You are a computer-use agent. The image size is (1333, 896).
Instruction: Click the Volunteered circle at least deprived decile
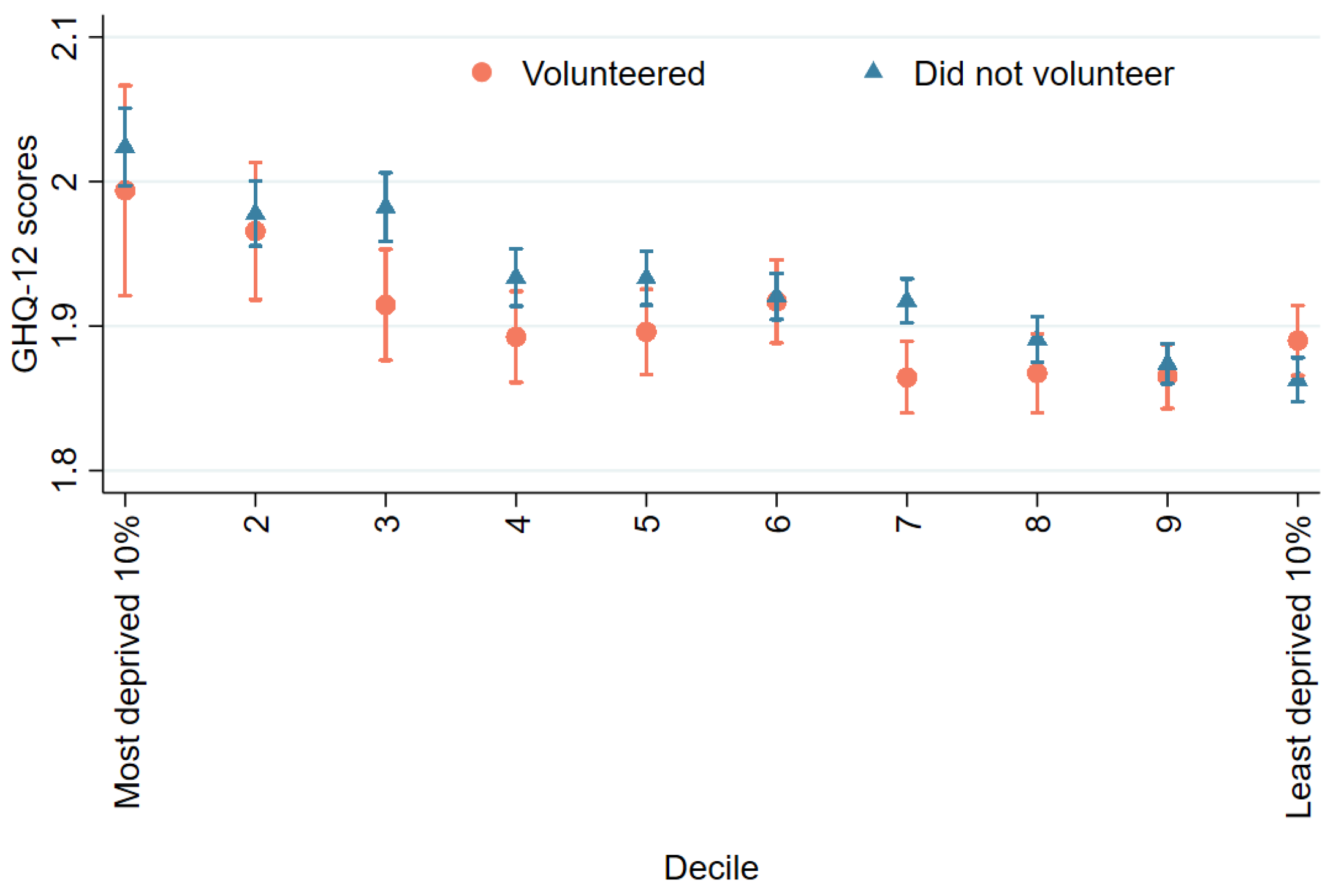[x=1297, y=341]
